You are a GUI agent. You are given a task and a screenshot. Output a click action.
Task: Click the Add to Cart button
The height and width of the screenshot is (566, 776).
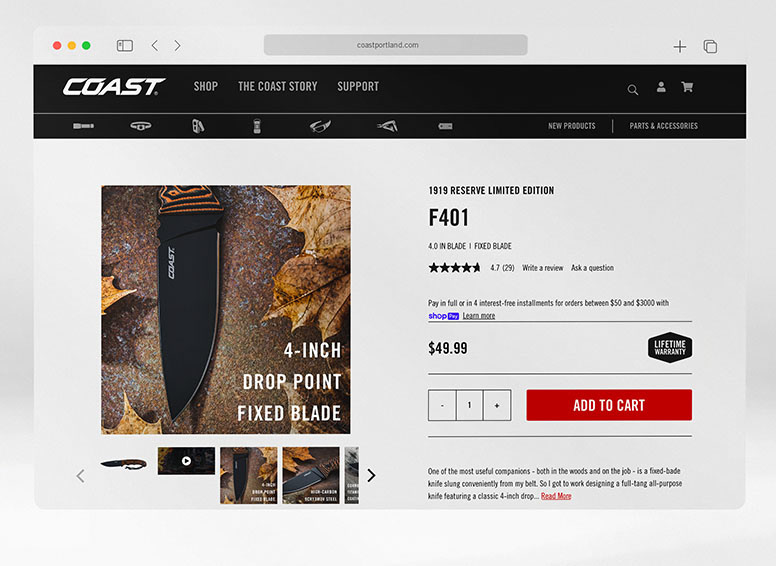609,405
